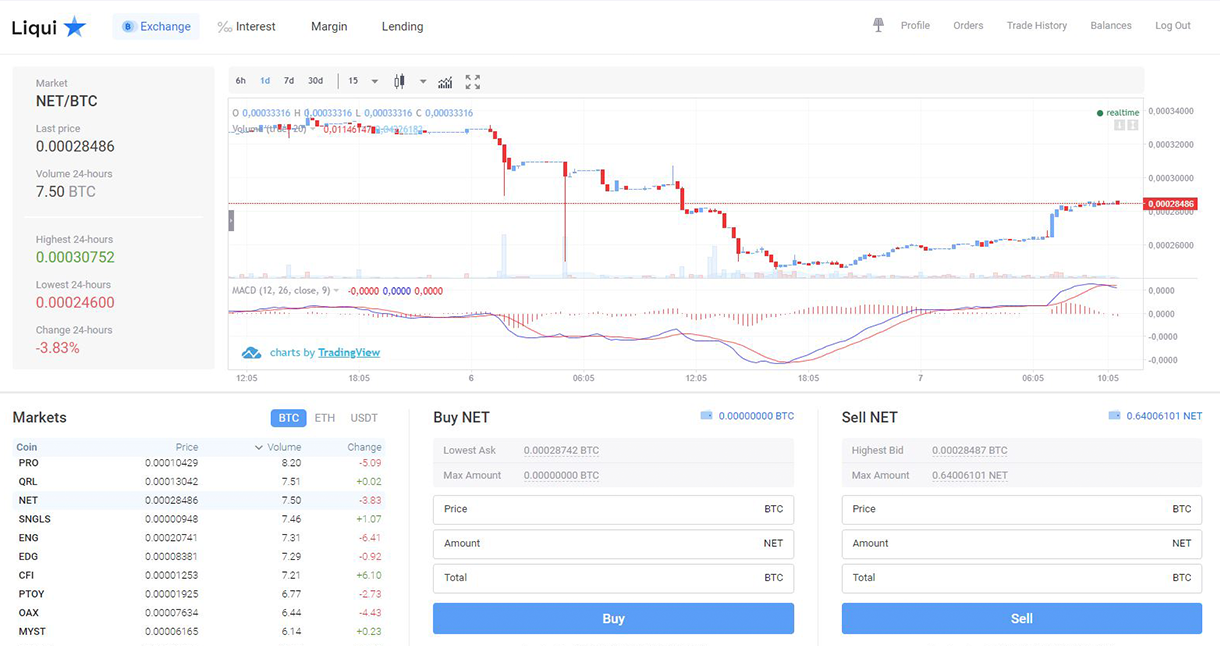Open the chart indicators icon

(x=445, y=82)
